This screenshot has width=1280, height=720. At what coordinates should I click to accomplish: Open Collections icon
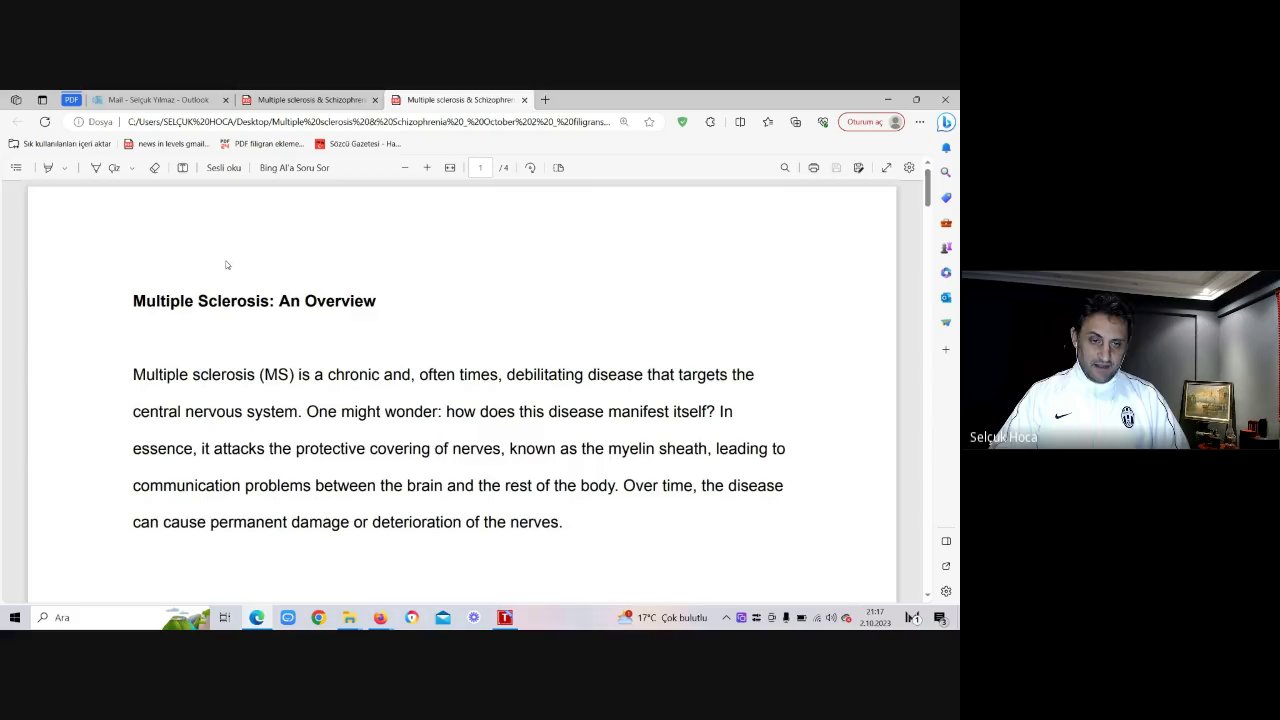[796, 122]
